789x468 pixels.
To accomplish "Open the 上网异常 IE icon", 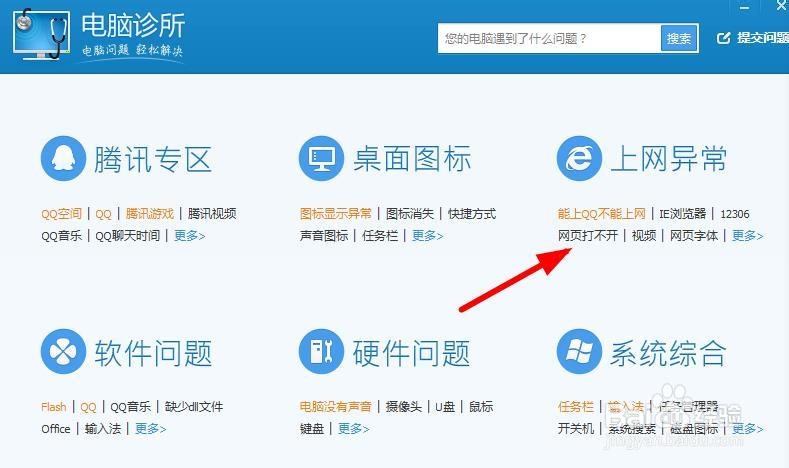I will pos(579,159).
